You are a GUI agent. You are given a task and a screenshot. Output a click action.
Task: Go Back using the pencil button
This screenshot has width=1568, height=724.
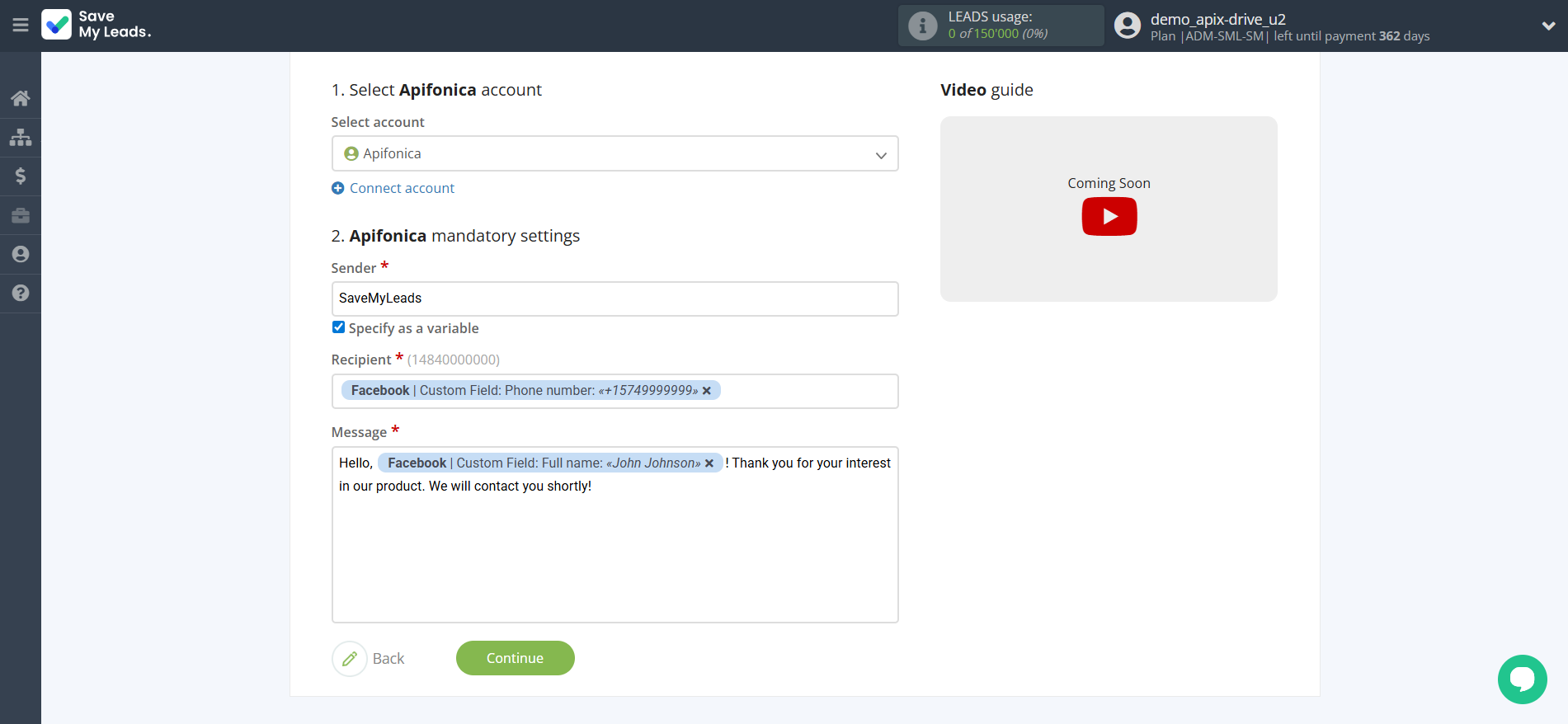350,659
